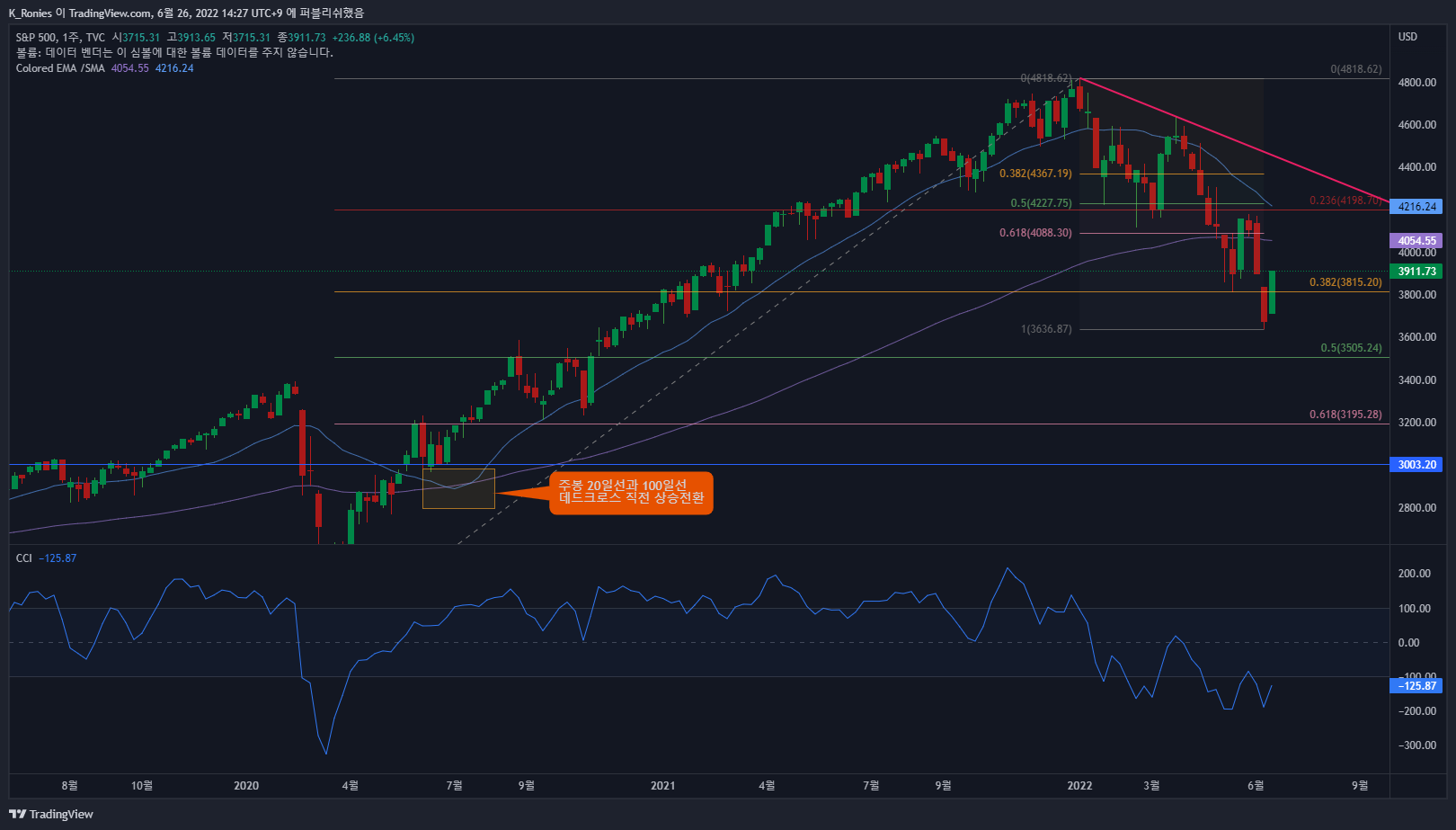Select the 0.618(3195.28) Fibonacci retracement label
The image size is (1456, 830).
[x=1345, y=415]
